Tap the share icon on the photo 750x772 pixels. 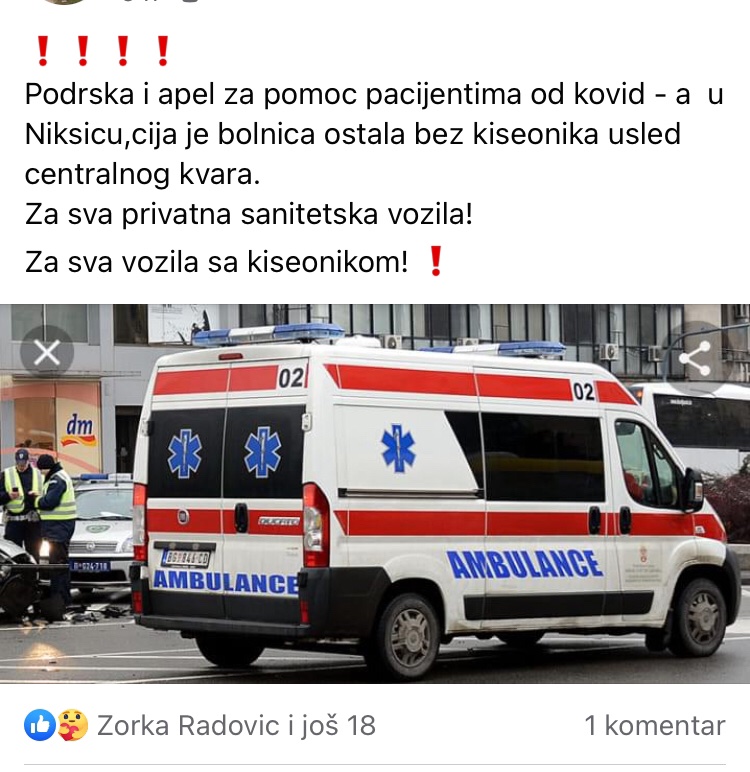click(x=695, y=358)
